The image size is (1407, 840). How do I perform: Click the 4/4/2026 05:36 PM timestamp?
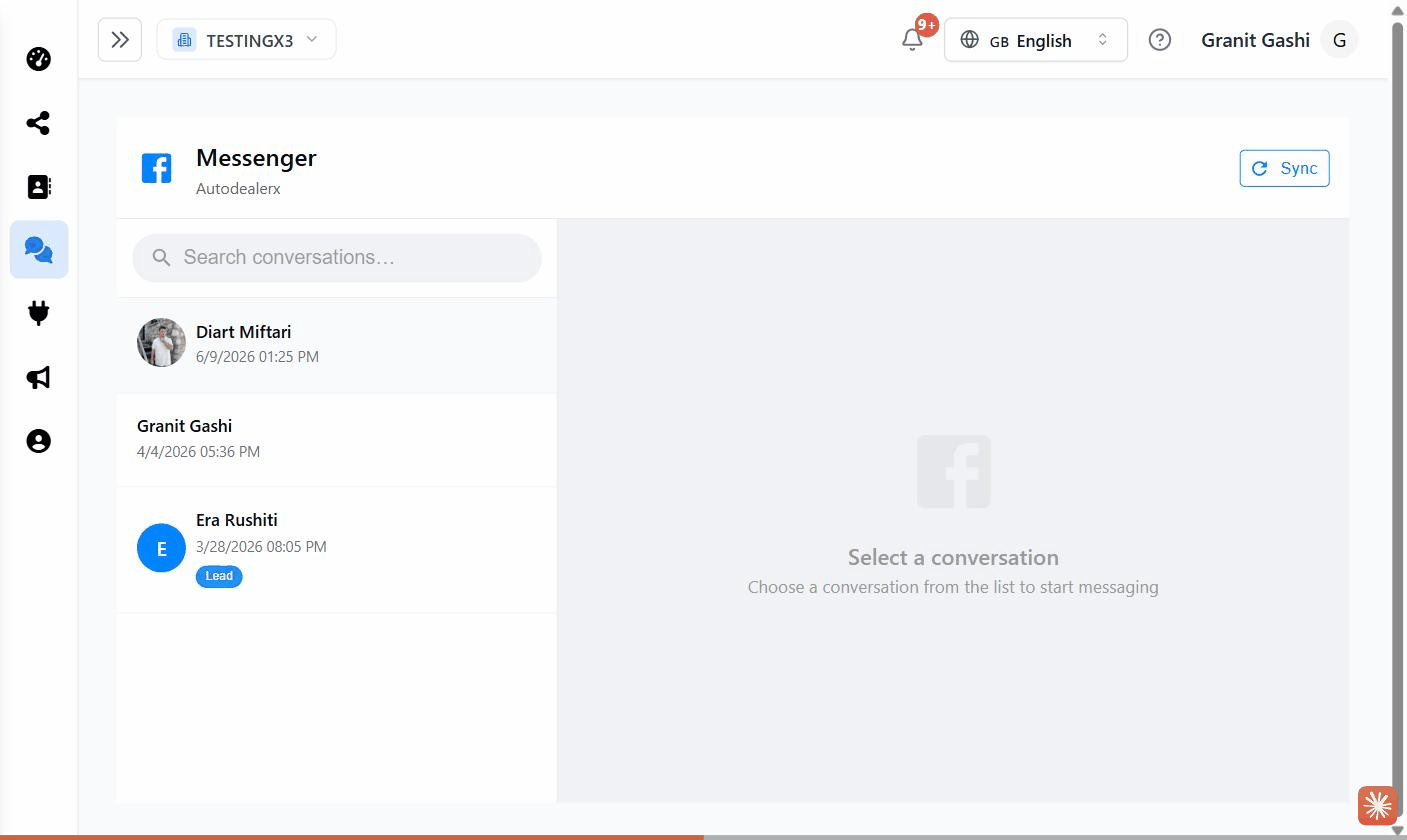point(198,452)
